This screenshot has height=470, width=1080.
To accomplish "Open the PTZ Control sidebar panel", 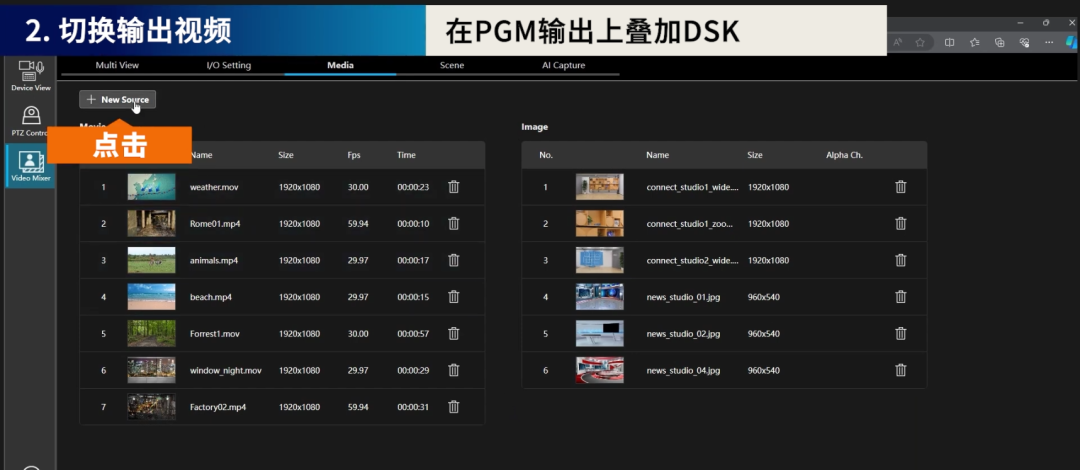I will 30,121.
